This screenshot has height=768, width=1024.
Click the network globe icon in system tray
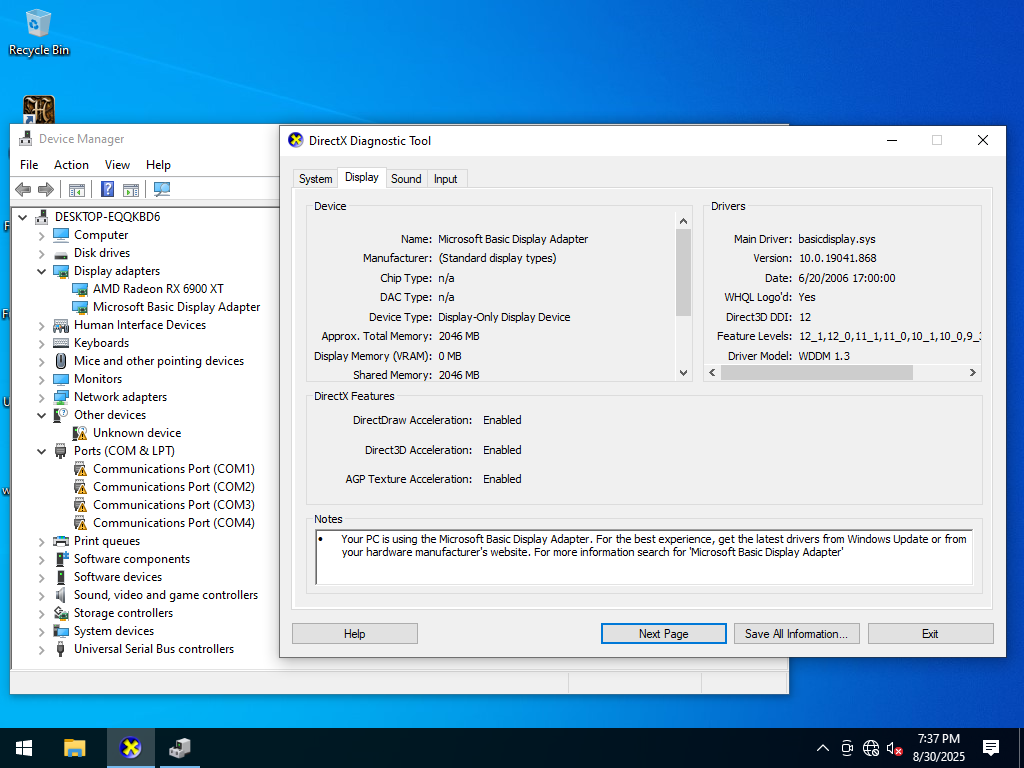coord(871,748)
